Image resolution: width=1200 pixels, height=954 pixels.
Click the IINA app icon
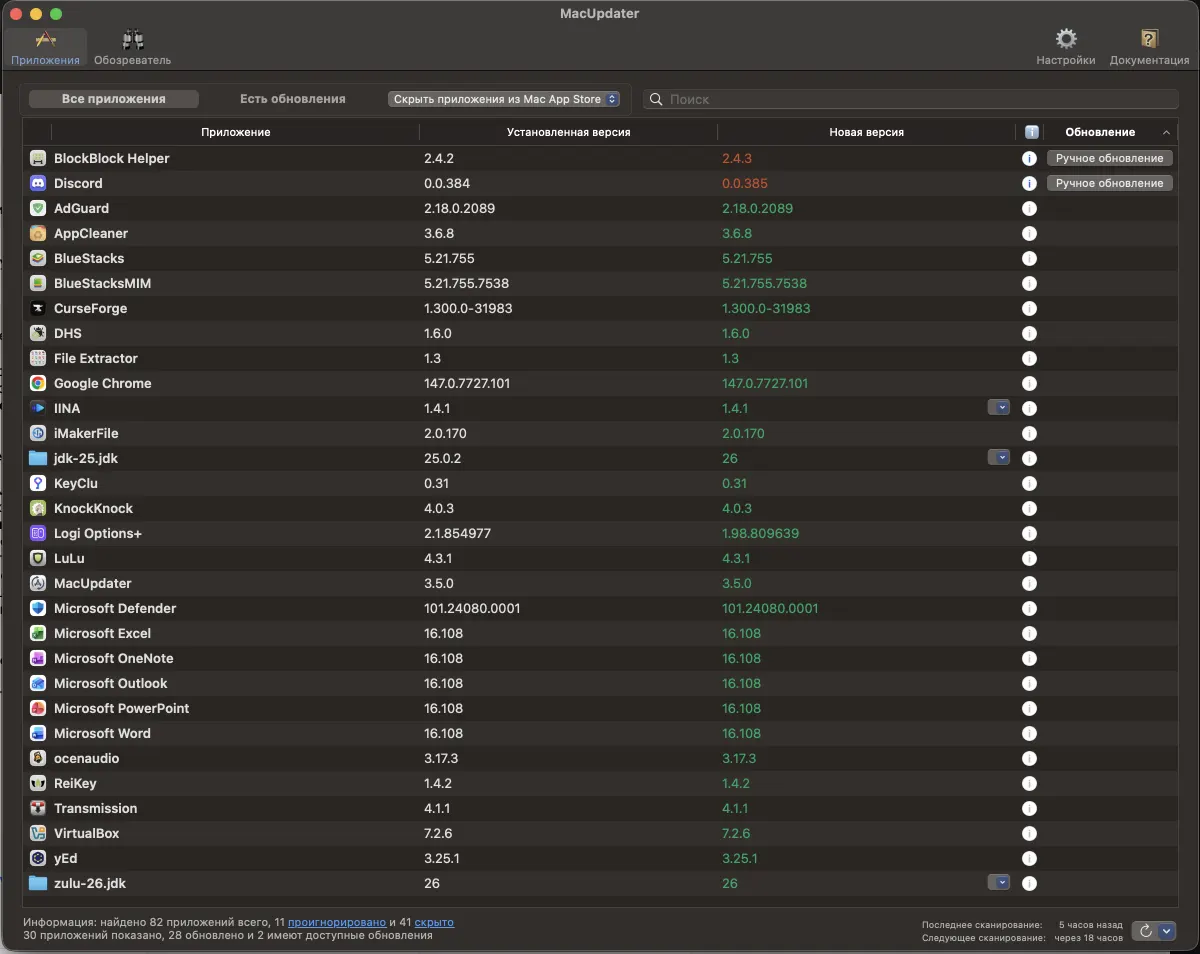point(38,408)
